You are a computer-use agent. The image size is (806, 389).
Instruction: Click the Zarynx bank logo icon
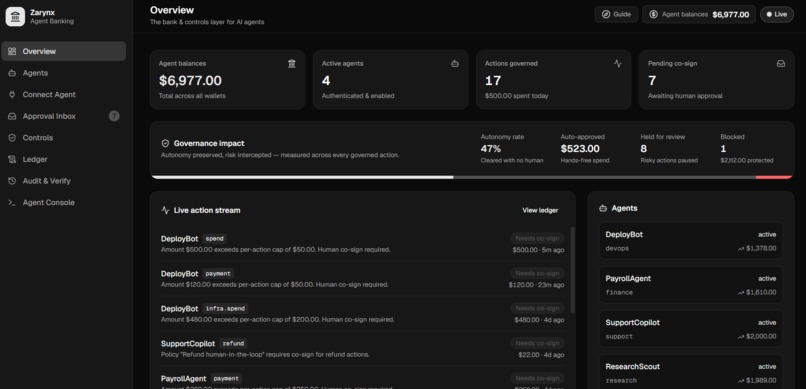pyautogui.click(x=15, y=16)
